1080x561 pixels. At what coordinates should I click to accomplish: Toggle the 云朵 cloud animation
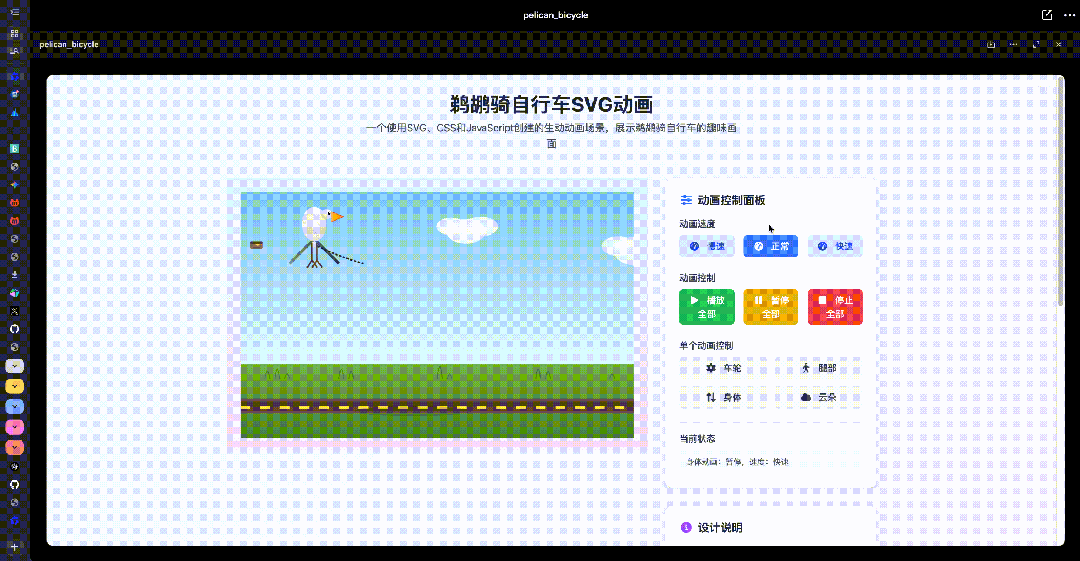[818, 397]
